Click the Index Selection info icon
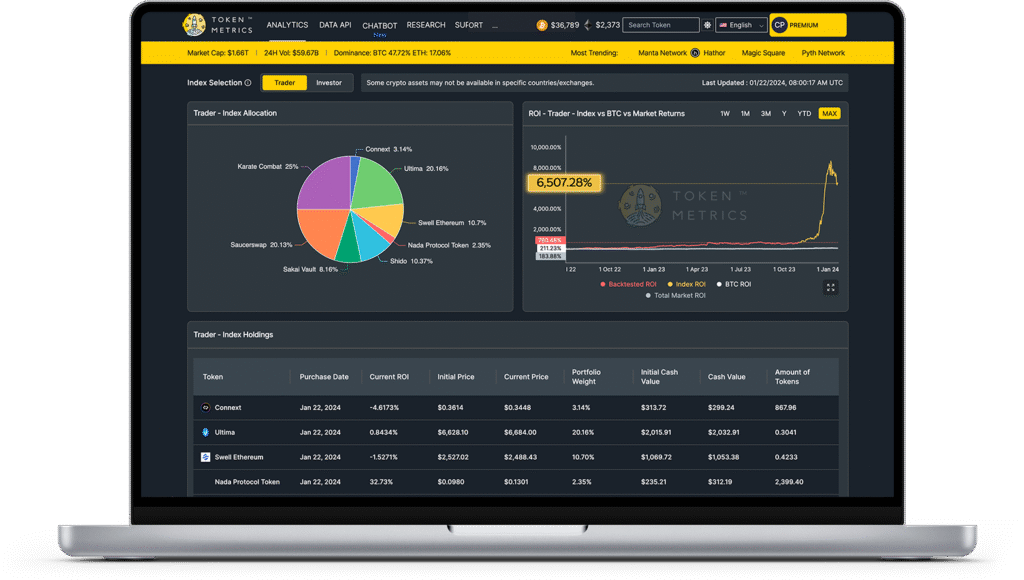1024x580 pixels. click(248, 83)
